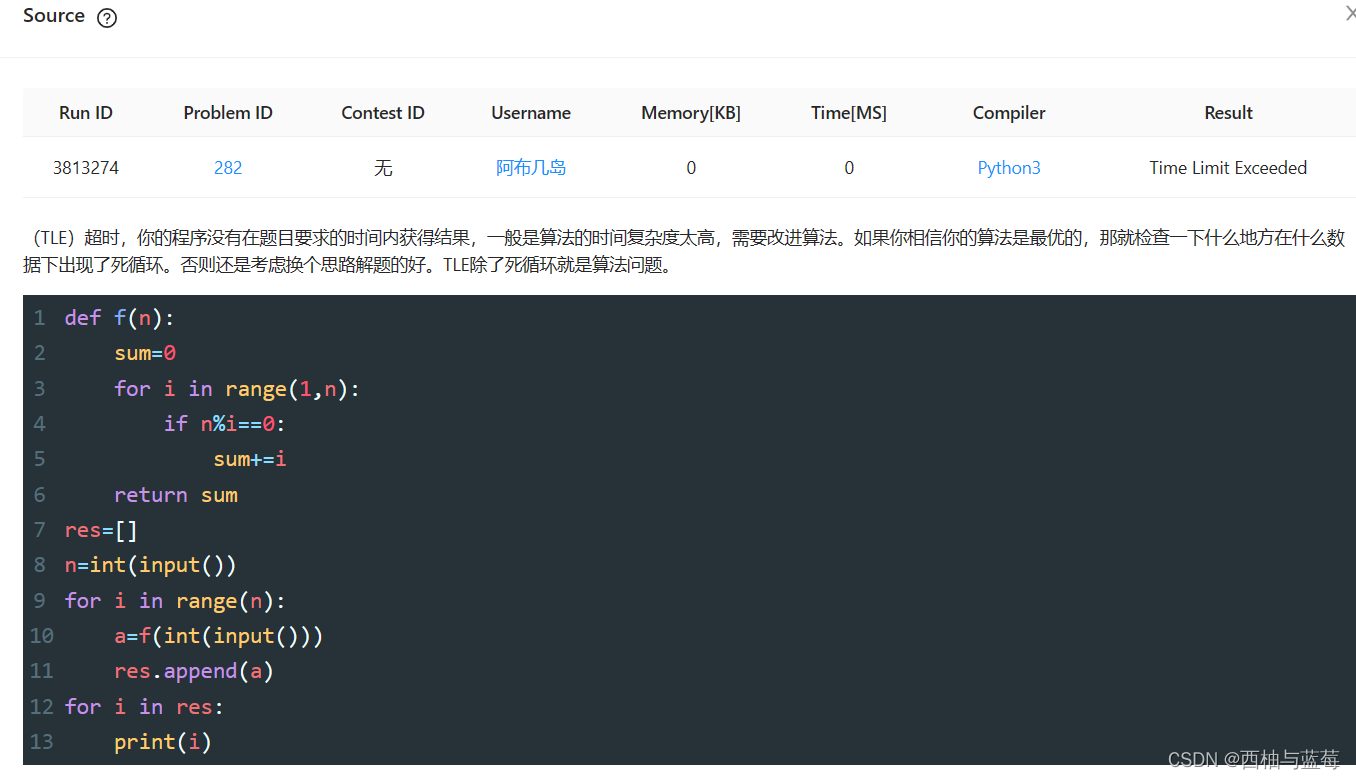1356x779 pixels.
Task: Click the Result column header
Action: (1228, 113)
